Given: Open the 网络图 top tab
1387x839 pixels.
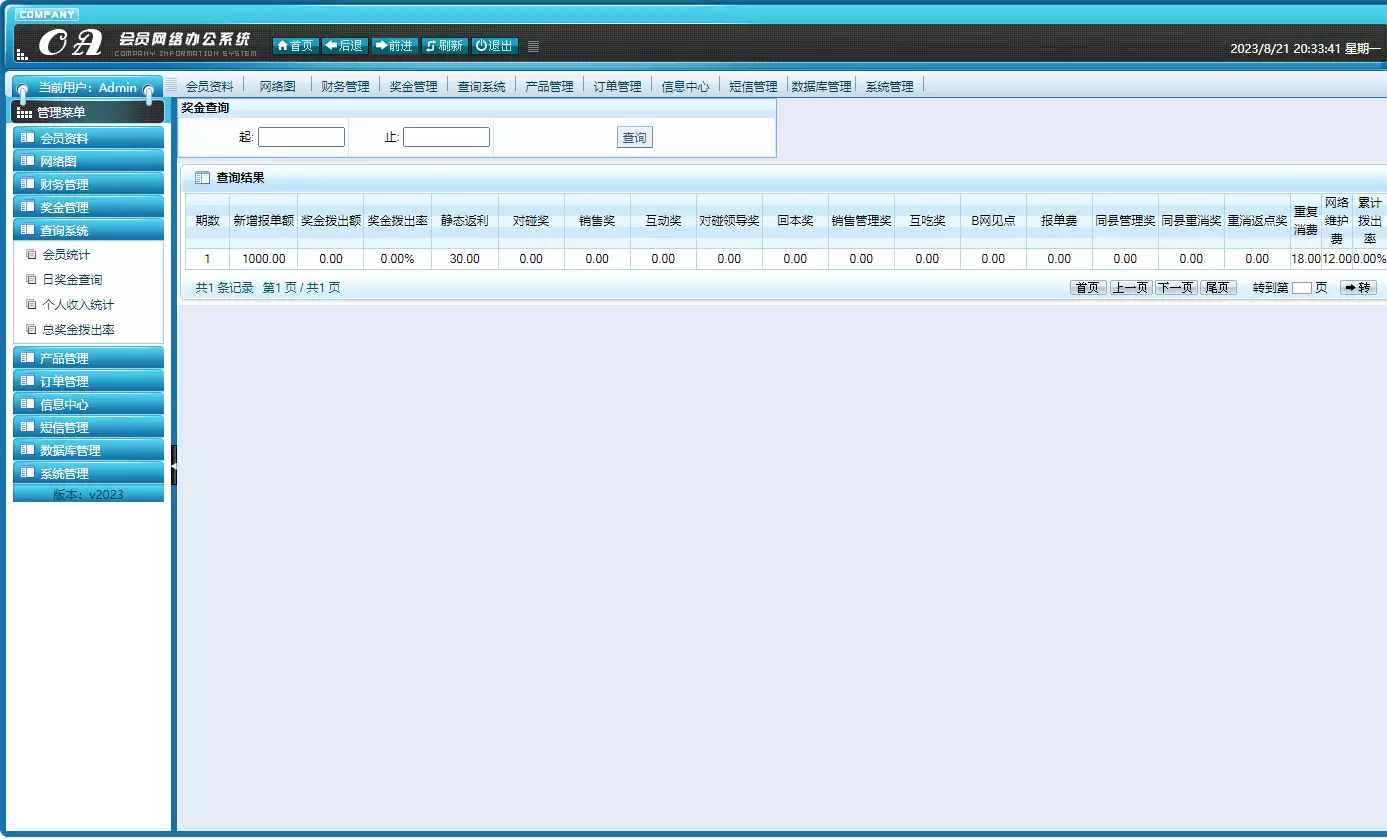Looking at the screenshot, I should click(278, 86).
